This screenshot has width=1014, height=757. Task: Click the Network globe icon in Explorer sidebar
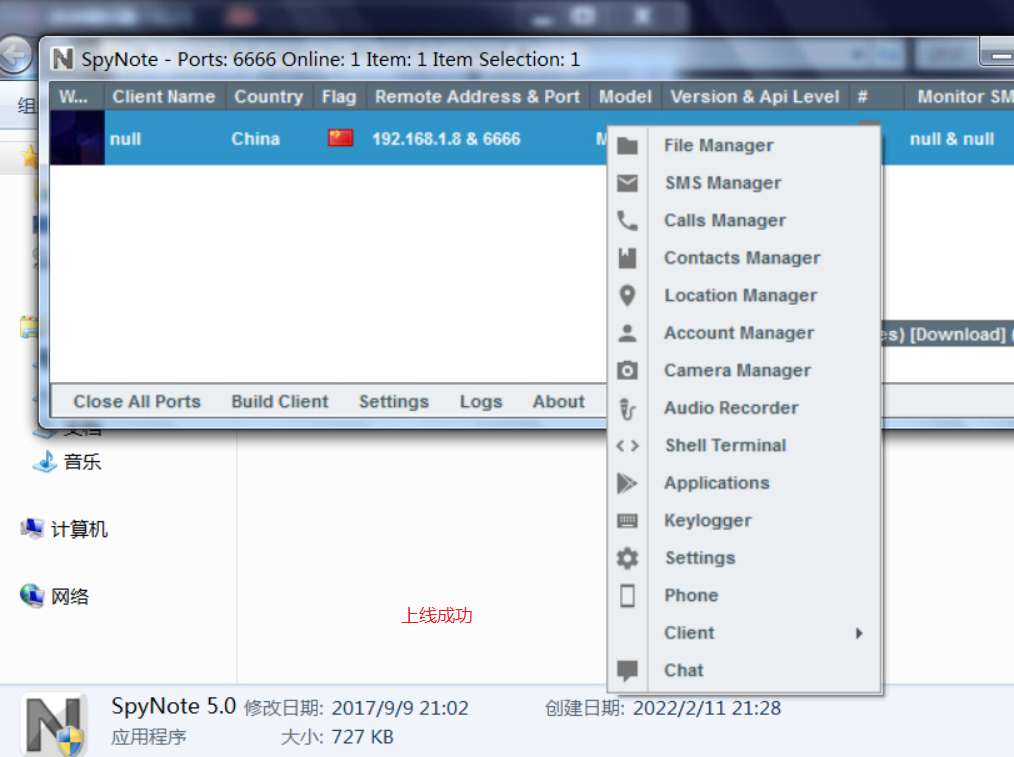click(32, 595)
